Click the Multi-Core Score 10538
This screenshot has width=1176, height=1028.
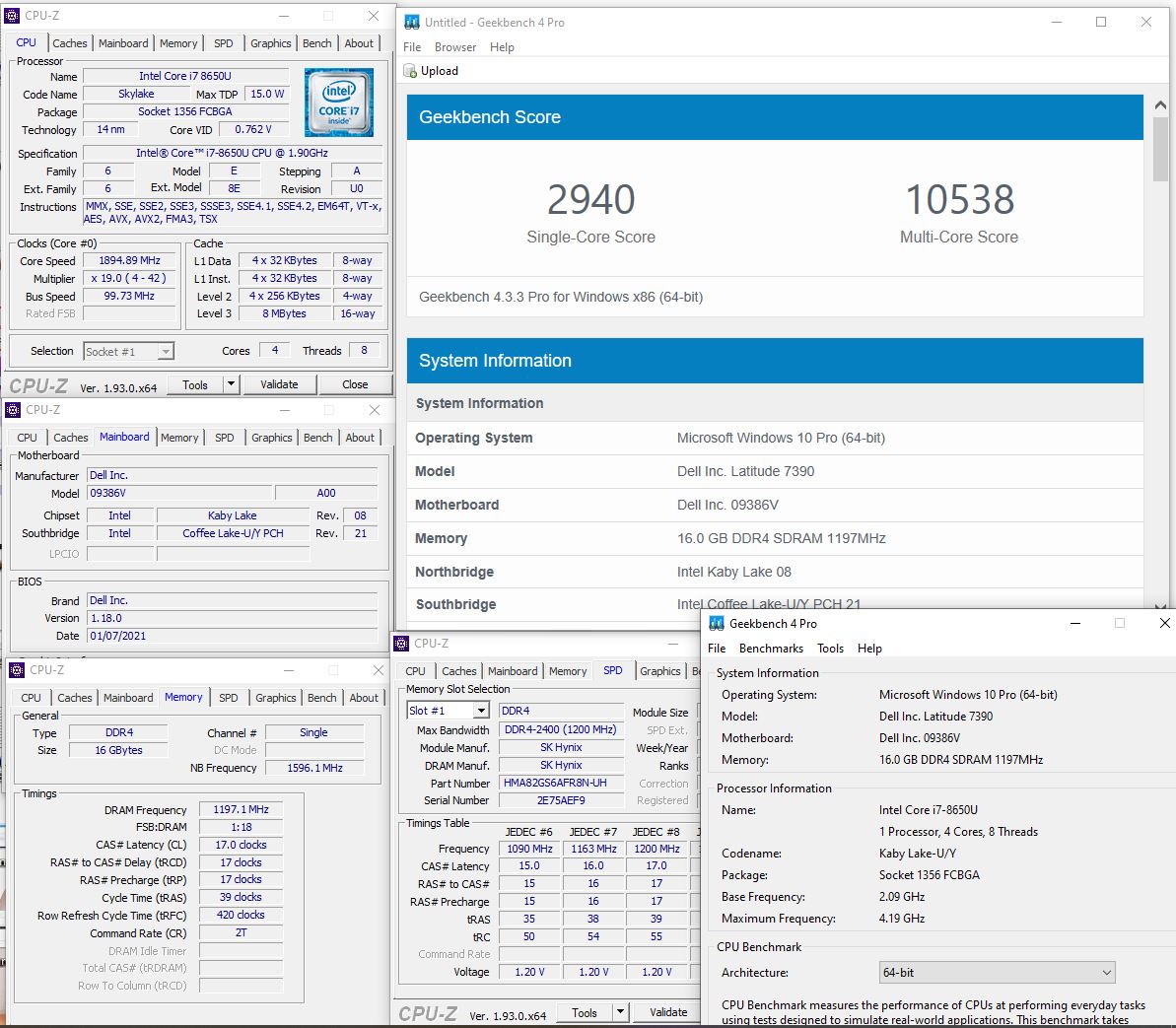[959, 199]
